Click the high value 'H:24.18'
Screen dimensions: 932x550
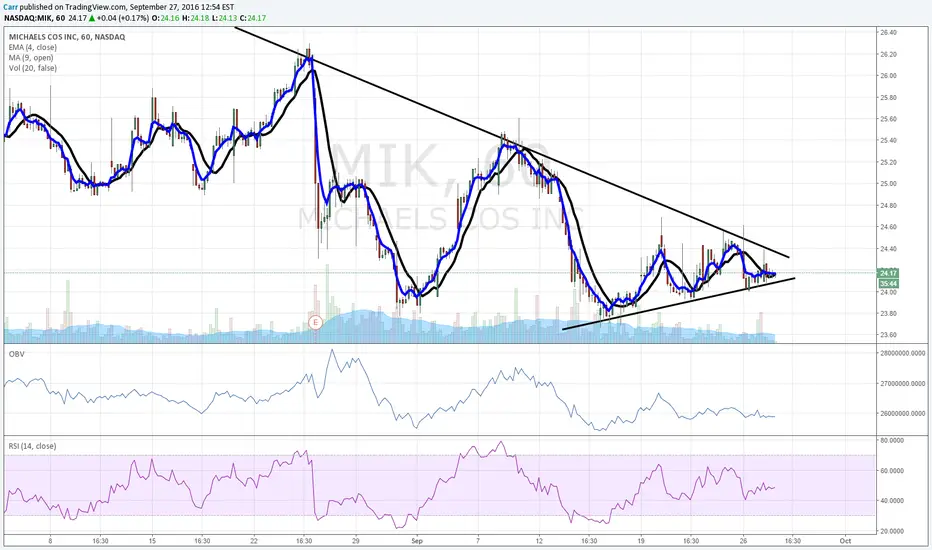(x=196, y=18)
